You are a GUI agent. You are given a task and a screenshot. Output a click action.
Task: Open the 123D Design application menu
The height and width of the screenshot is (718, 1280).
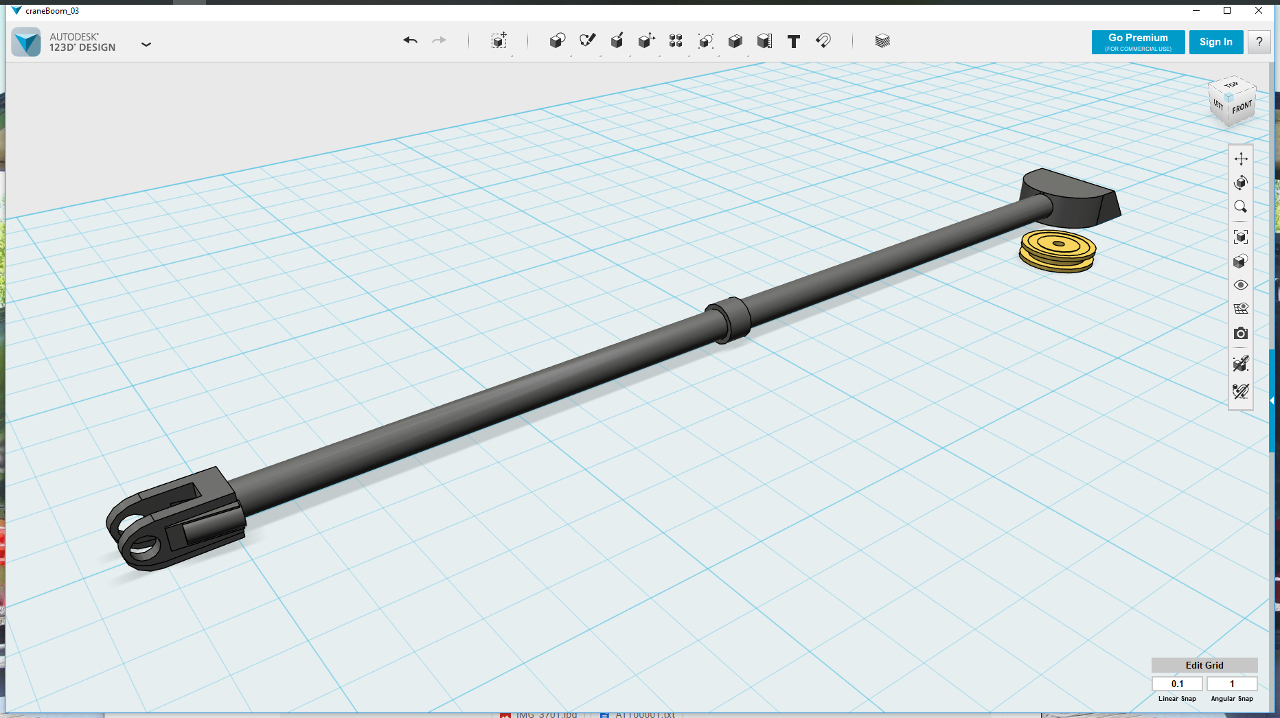(147, 44)
